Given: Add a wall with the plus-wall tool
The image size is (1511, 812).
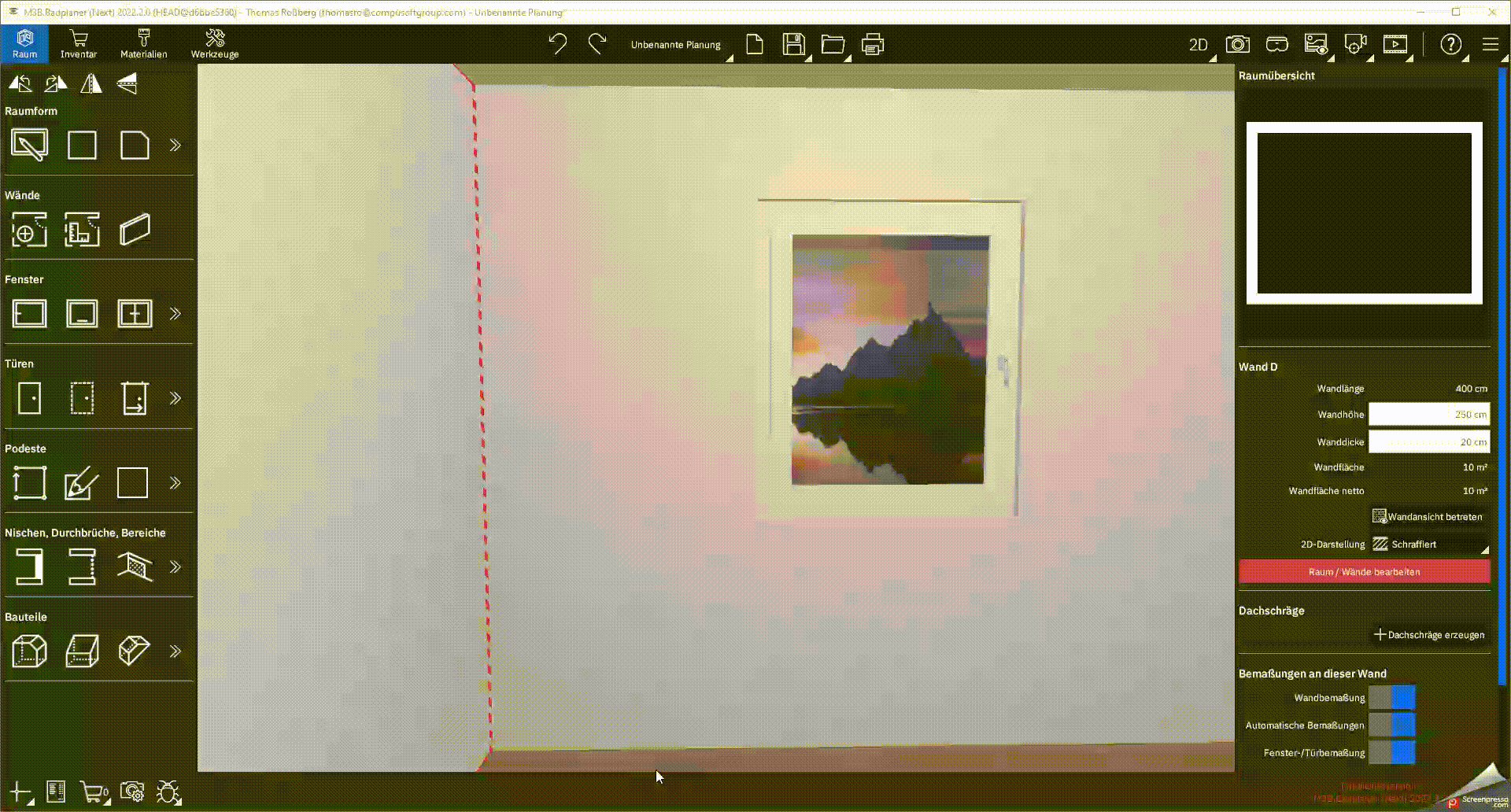Looking at the screenshot, I should (29, 230).
